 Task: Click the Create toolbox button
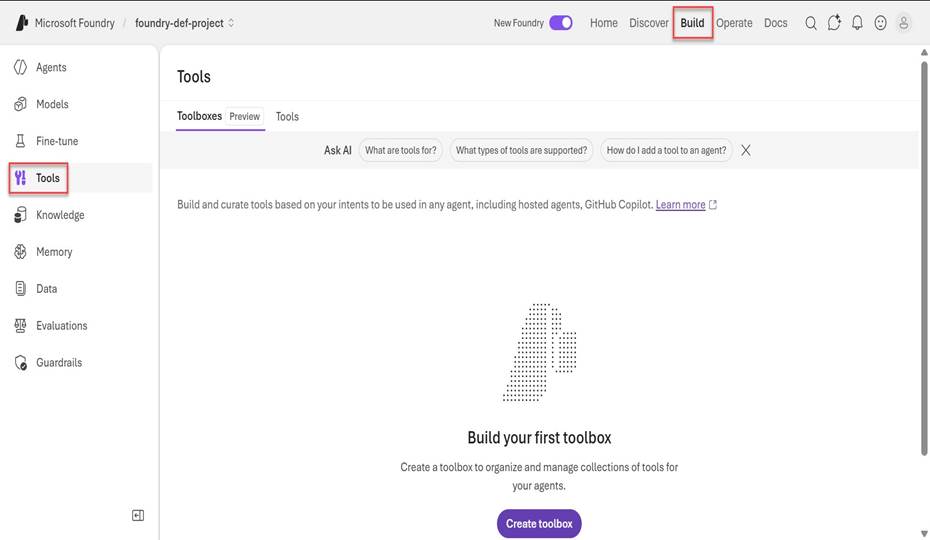coord(539,524)
